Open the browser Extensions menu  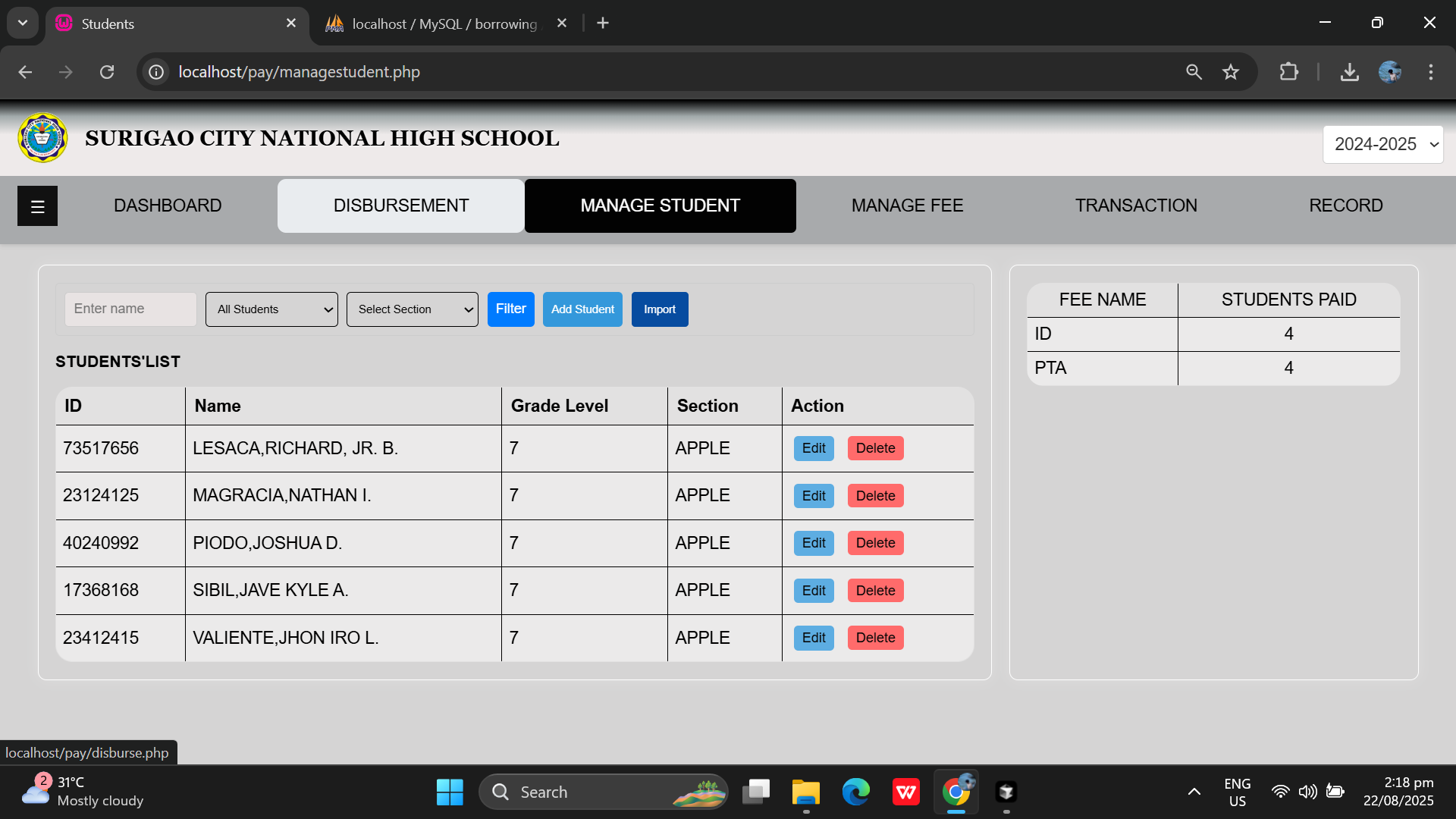pos(1288,72)
